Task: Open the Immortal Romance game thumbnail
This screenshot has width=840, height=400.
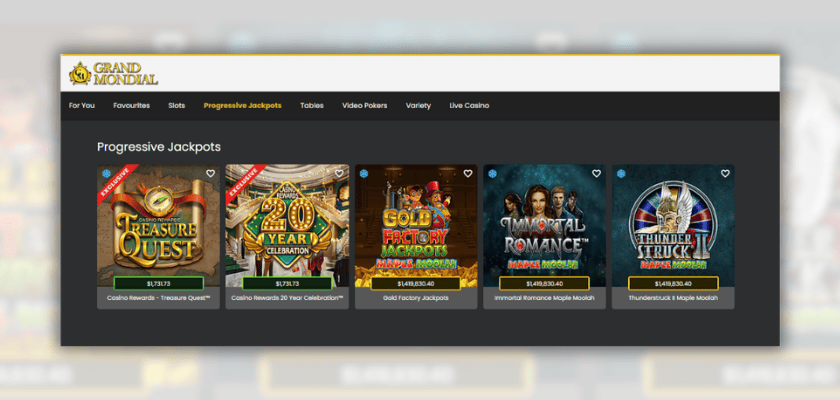Action: tap(545, 225)
